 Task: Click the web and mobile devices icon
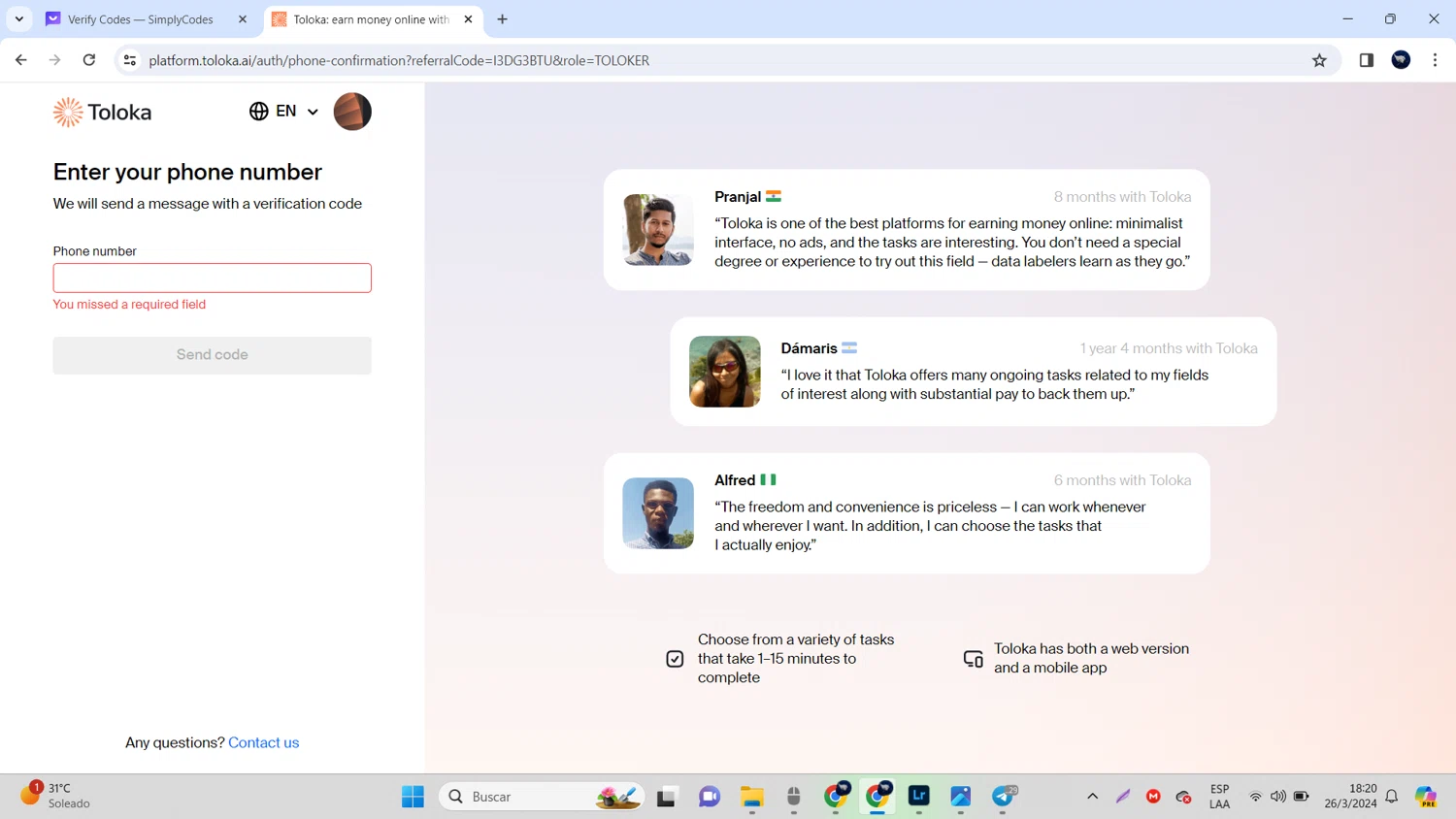tap(973, 659)
